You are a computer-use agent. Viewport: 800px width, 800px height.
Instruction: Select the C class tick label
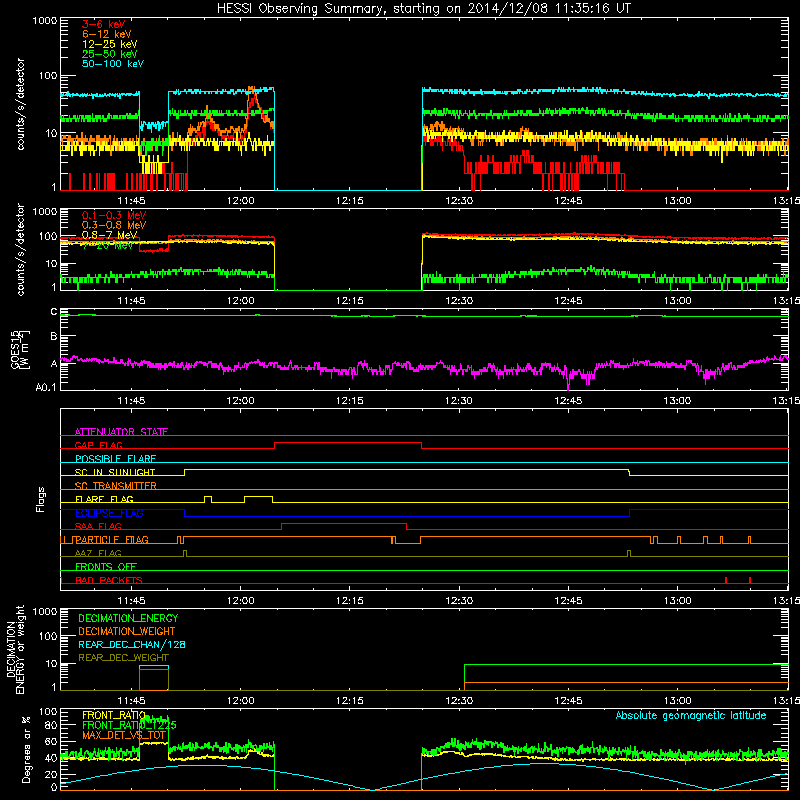click(x=54, y=312)
